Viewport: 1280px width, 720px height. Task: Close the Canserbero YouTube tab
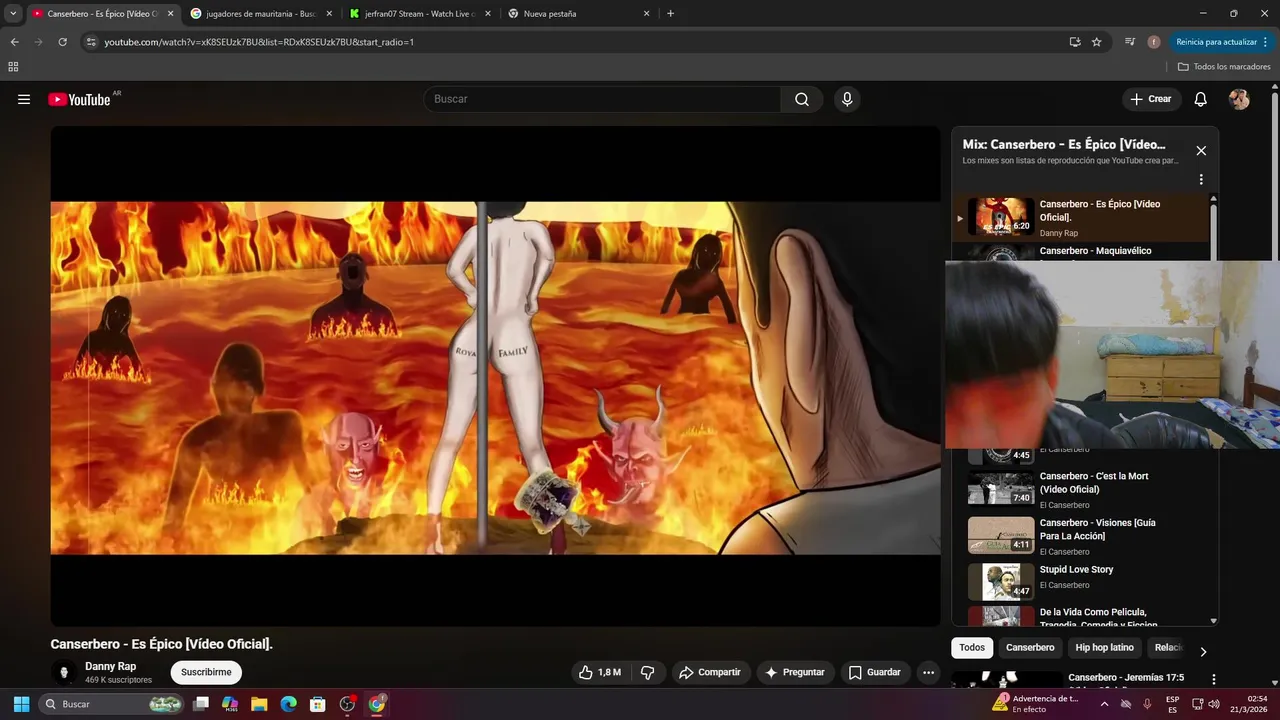(x=170, y=14)
